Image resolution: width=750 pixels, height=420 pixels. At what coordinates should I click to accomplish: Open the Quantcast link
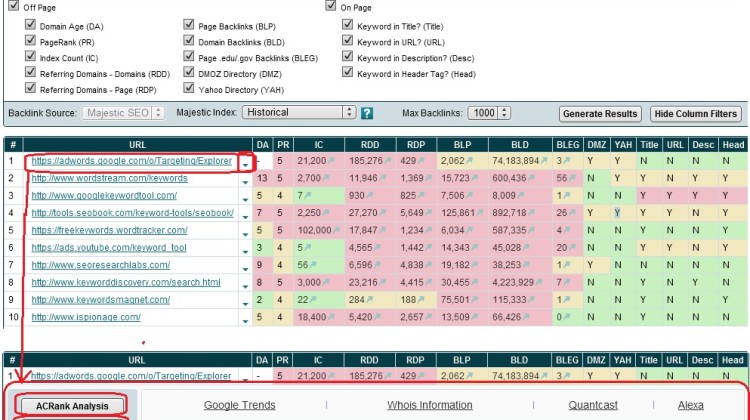click(593, 405)
